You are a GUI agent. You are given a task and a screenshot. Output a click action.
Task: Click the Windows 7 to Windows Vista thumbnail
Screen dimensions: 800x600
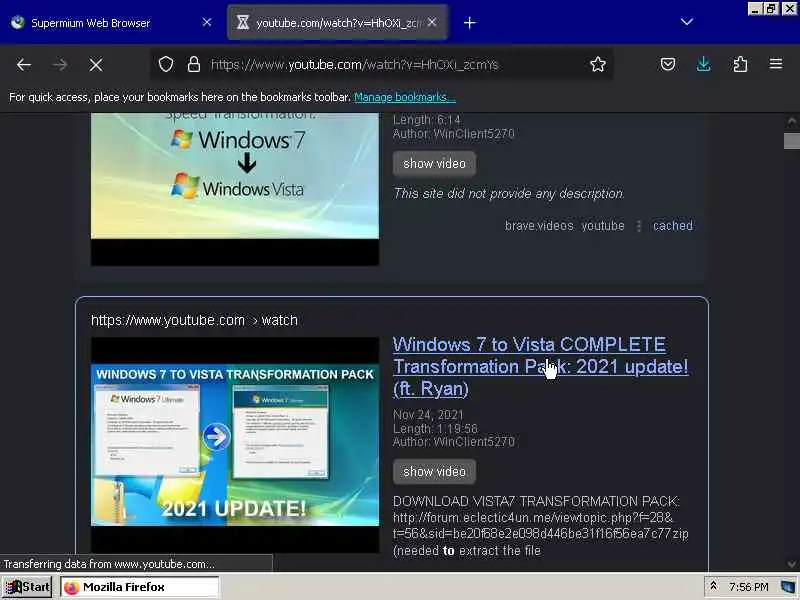pos(235,189)
